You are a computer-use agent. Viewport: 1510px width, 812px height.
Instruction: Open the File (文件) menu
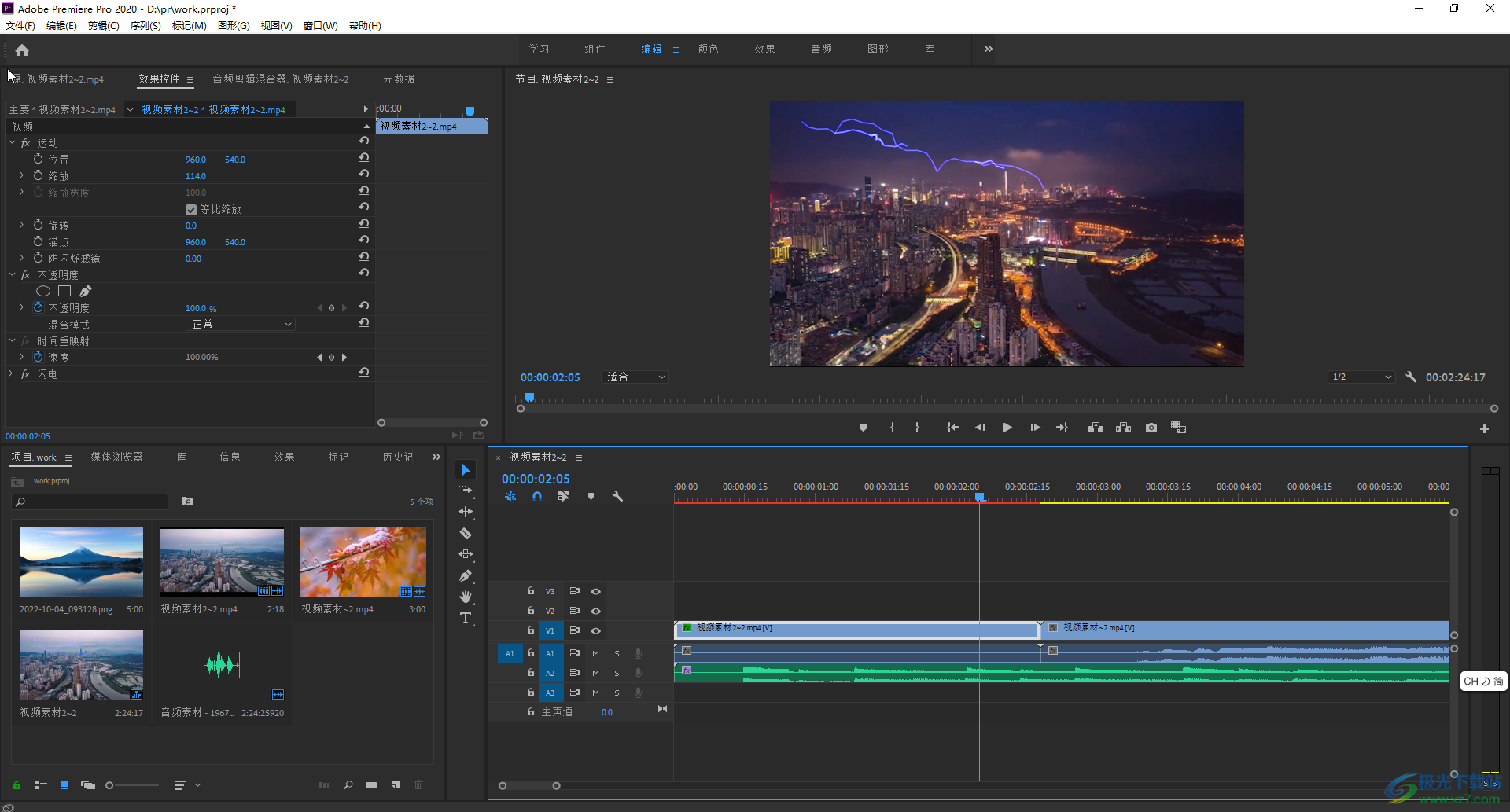(20, 26)
